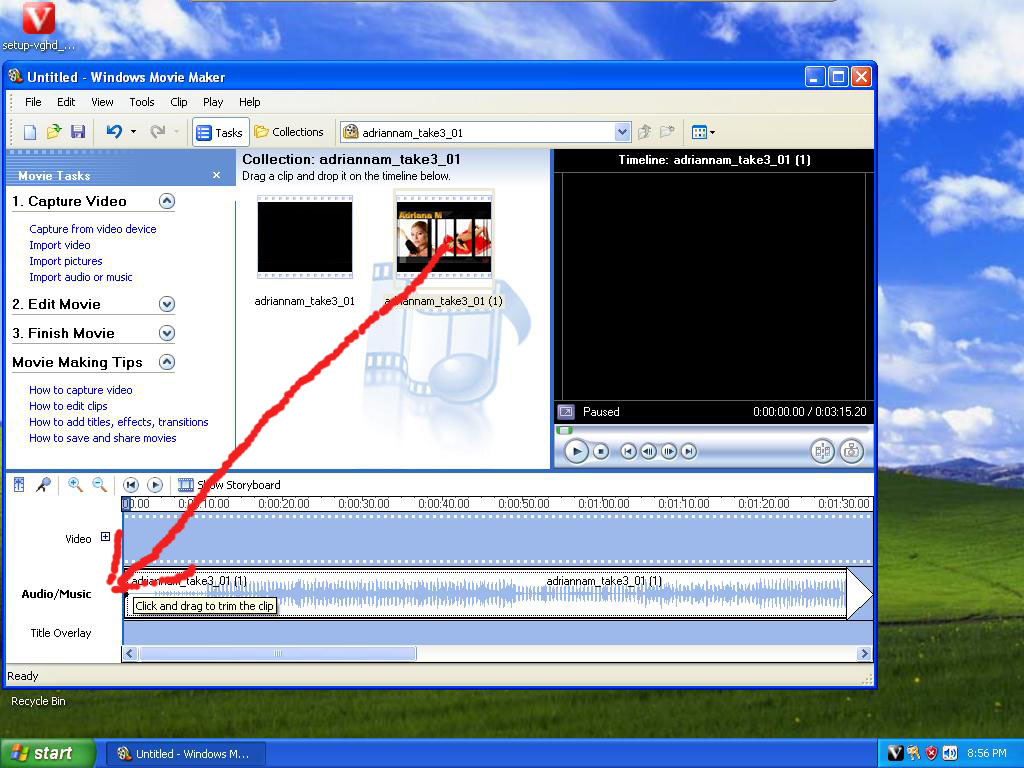
Task: Toggle the Collections pane button
Action: (289, 132)
